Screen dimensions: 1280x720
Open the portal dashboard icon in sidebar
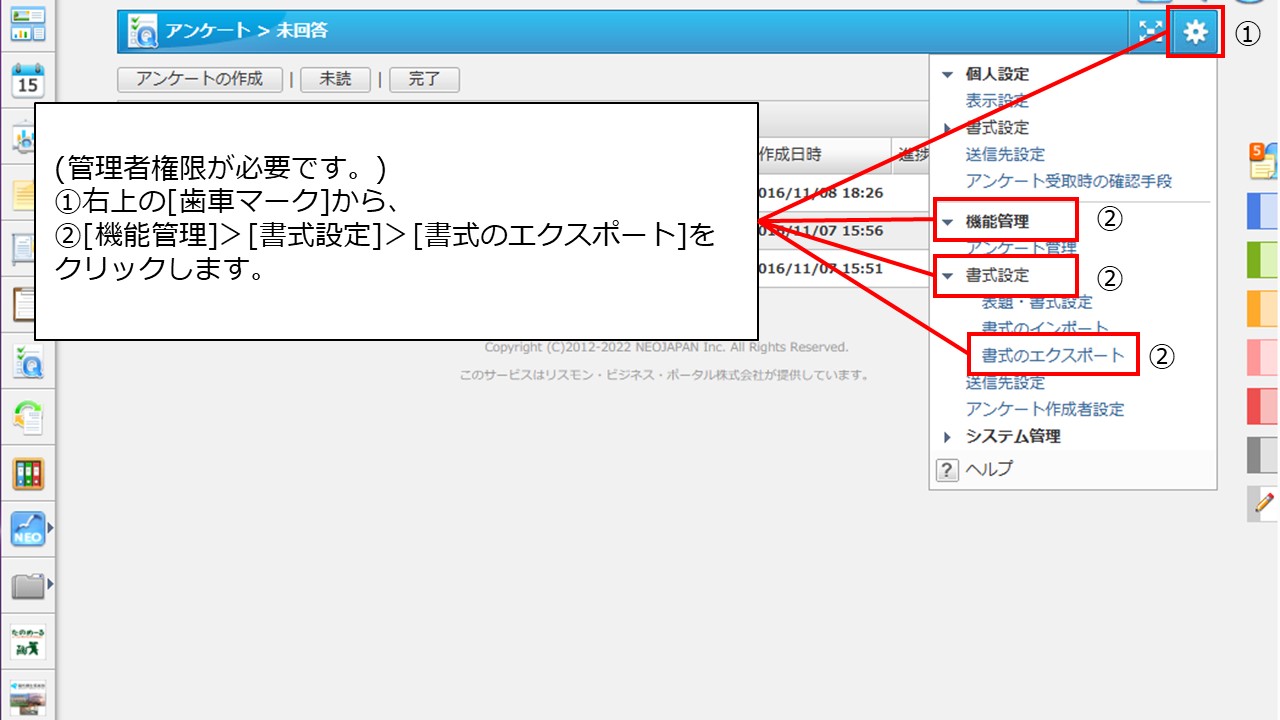(28, 24)
